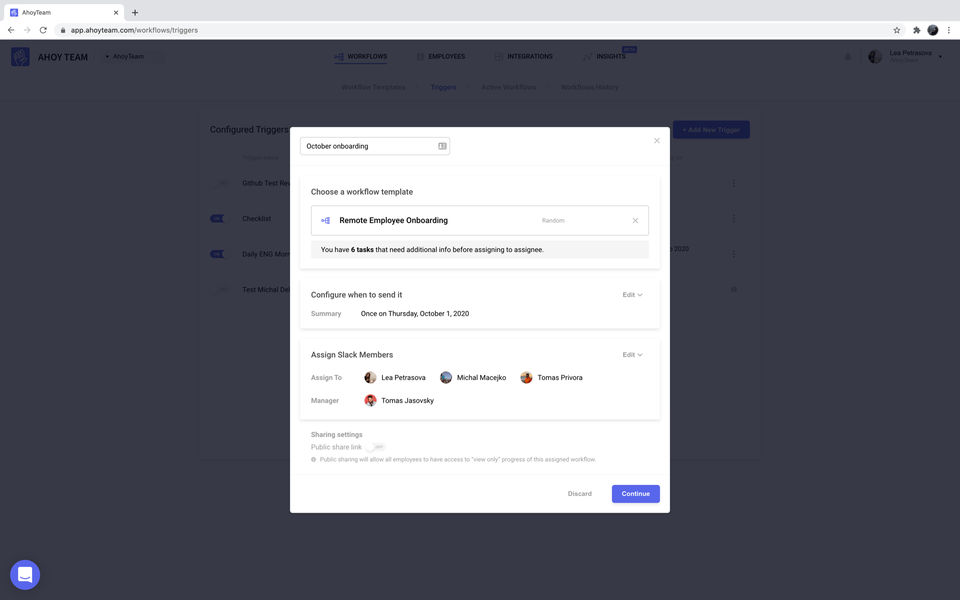Screen dimensions: 960x600
Task: Select the Remote Employee Onboarding template name
Action: tap(393, 220)
